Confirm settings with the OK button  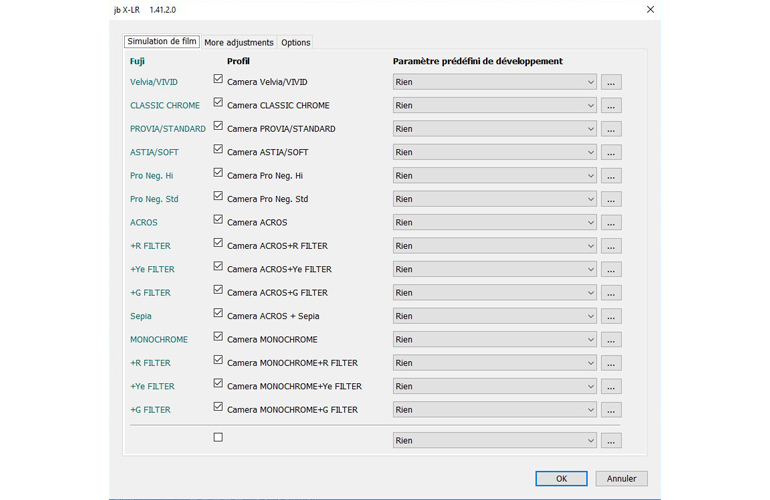pos(561,478)
